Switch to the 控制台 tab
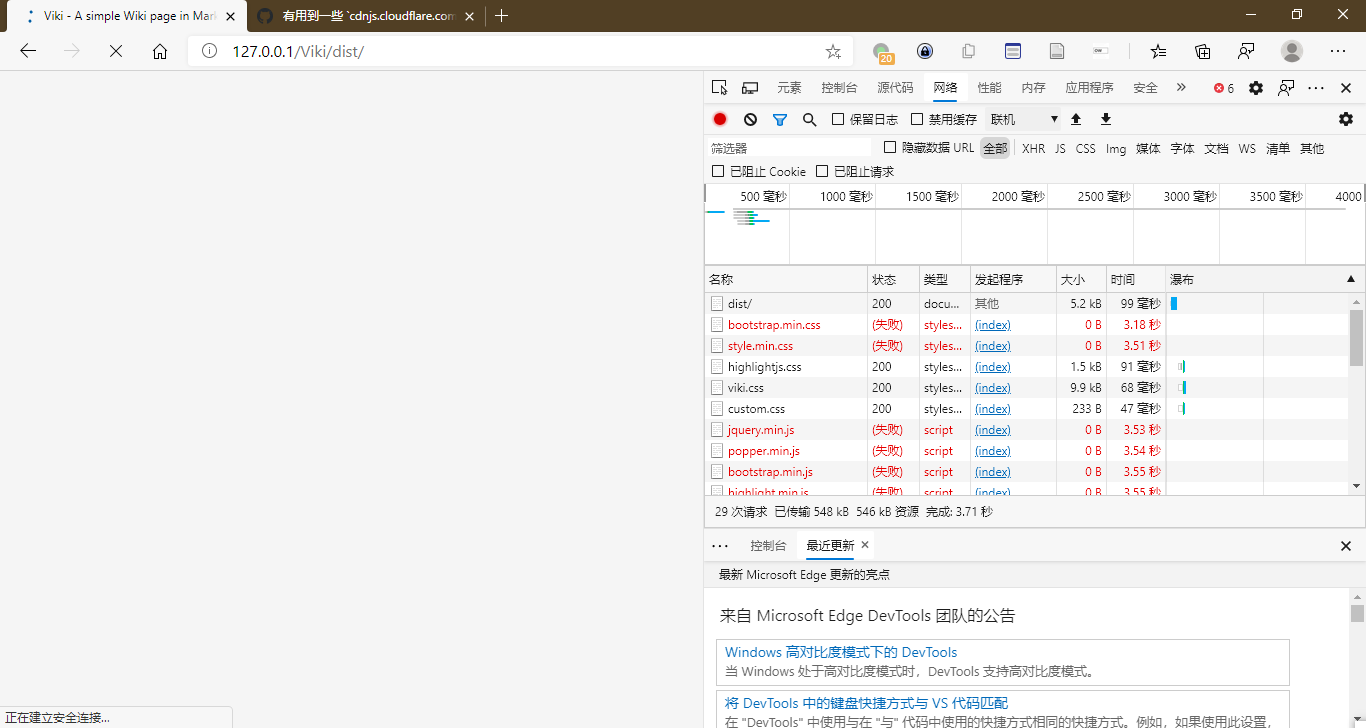The height and width of the screenshot is (728, 1366). 839,87
